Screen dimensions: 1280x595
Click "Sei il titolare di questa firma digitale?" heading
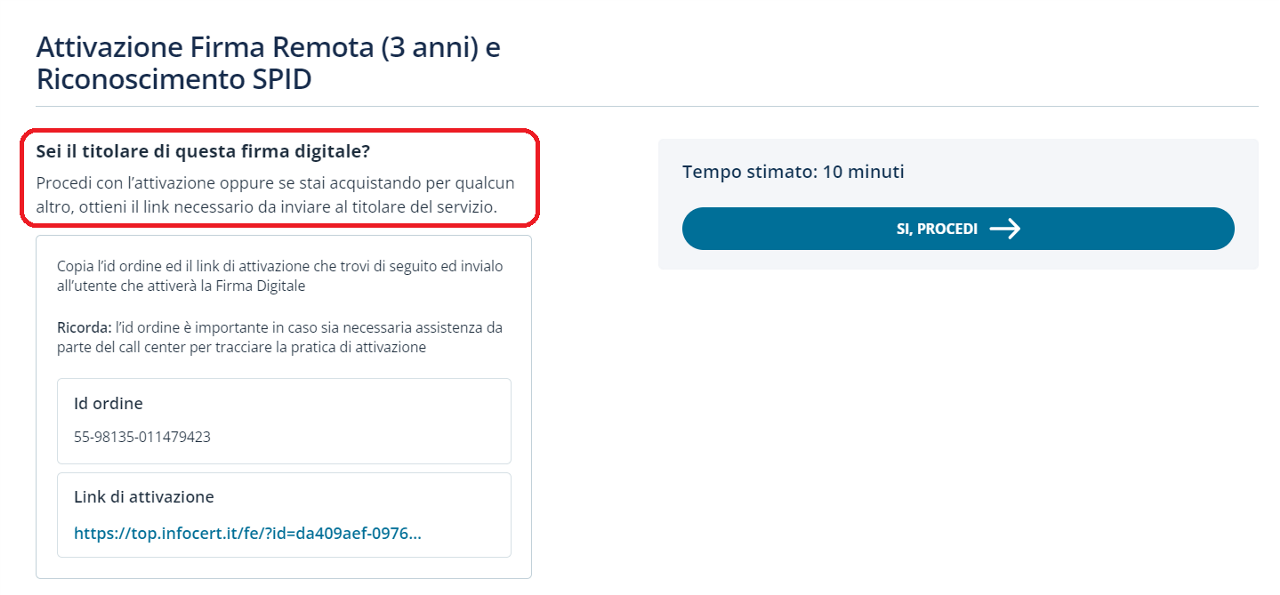[x=203, y=152]
